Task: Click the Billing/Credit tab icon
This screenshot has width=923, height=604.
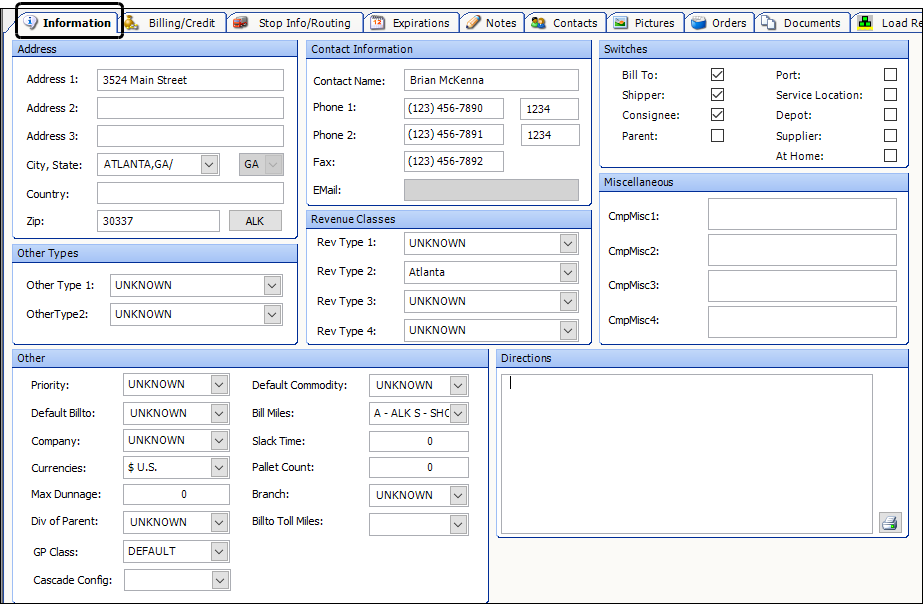Action: (132, 23)
